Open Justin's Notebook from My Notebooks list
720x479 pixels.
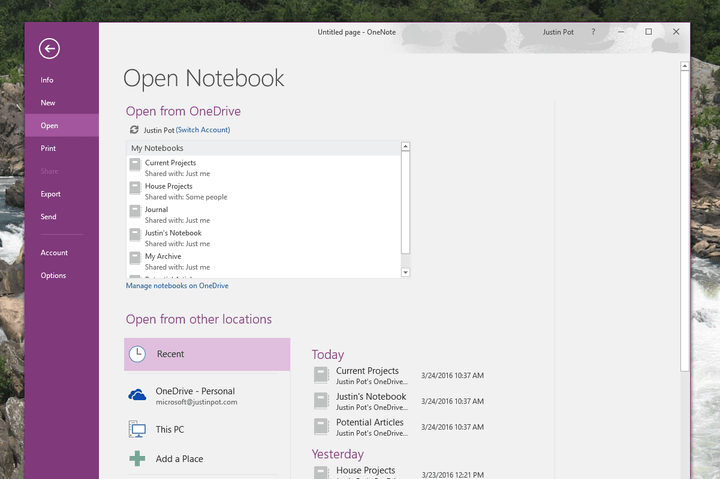coord(264,238)
